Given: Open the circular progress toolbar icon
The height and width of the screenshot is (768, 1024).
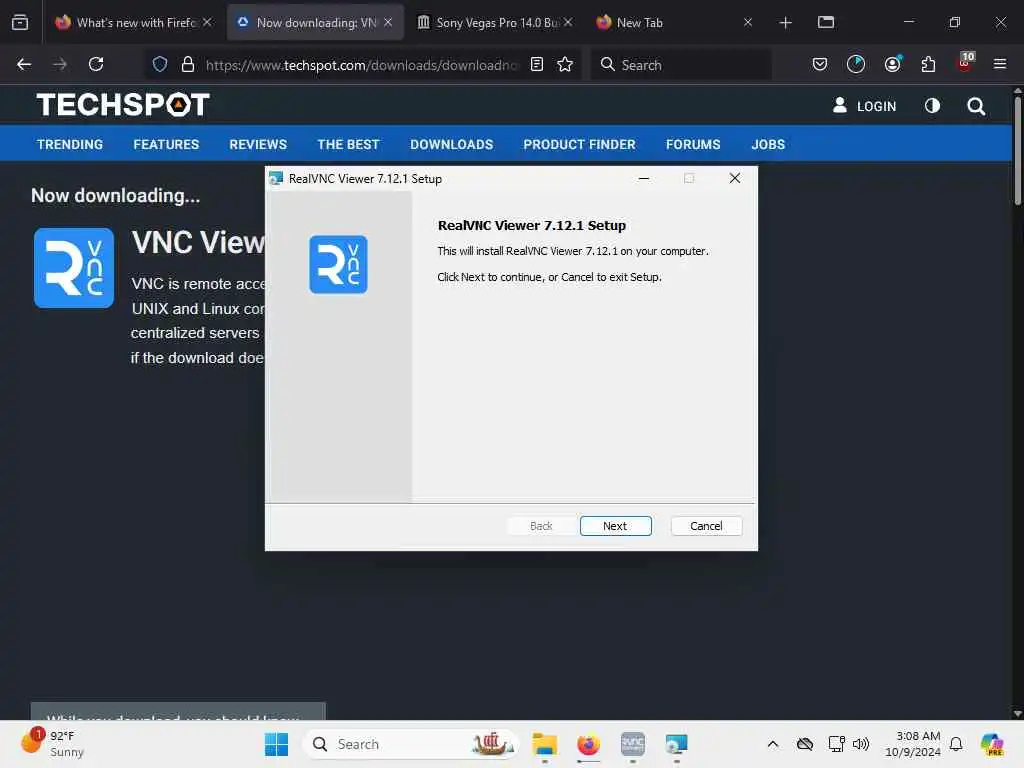Looking at the screenshot, I should [856, 64].
